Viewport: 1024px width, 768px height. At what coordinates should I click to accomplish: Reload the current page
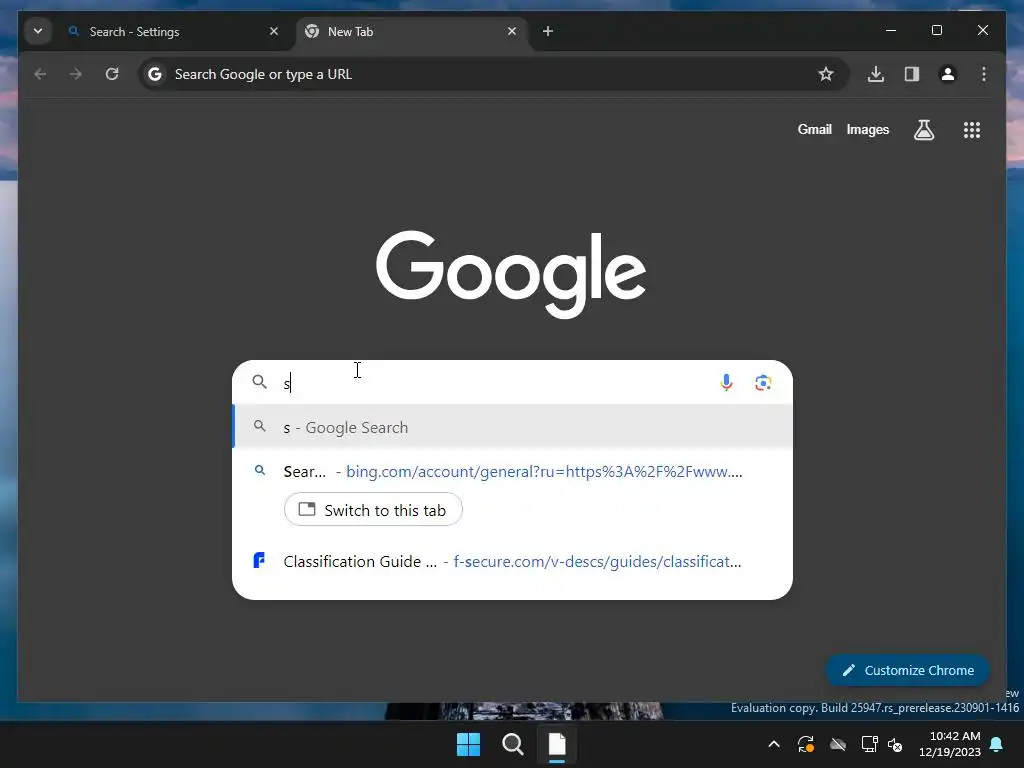coord(112,74)
